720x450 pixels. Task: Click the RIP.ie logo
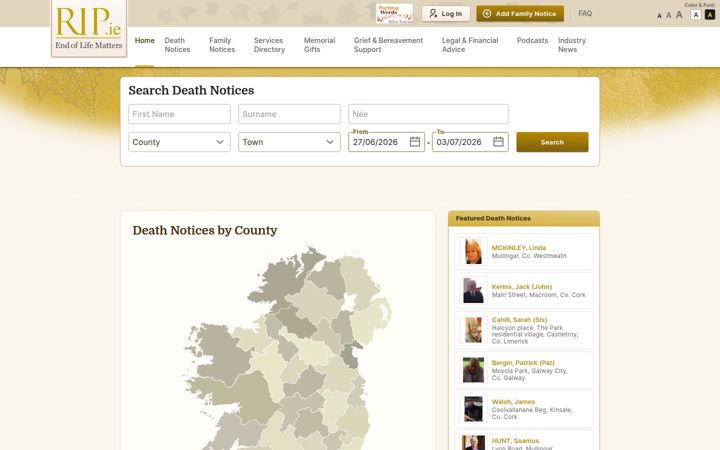pos(89,28)
